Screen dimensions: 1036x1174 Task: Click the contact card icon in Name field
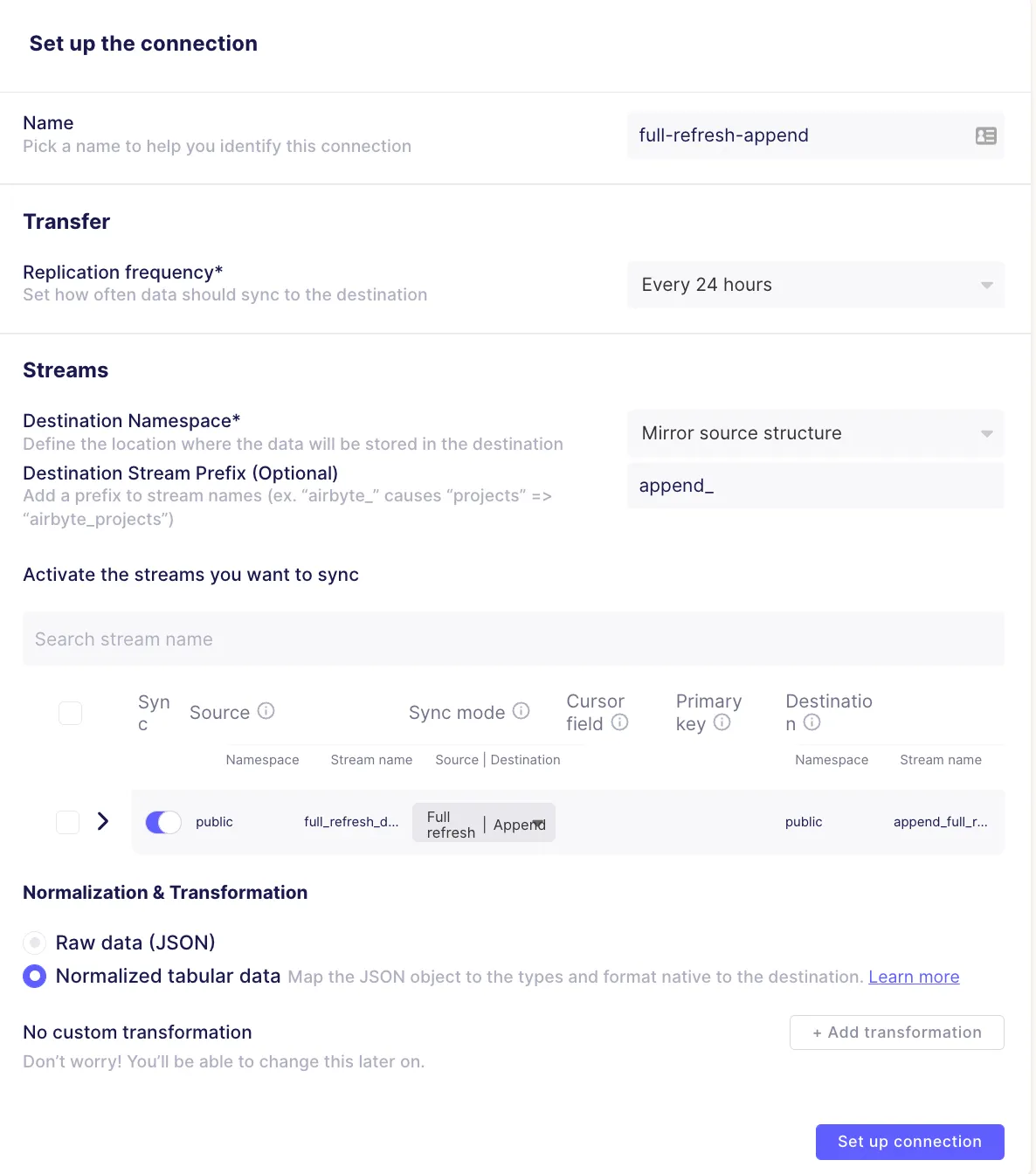(985, 135)
